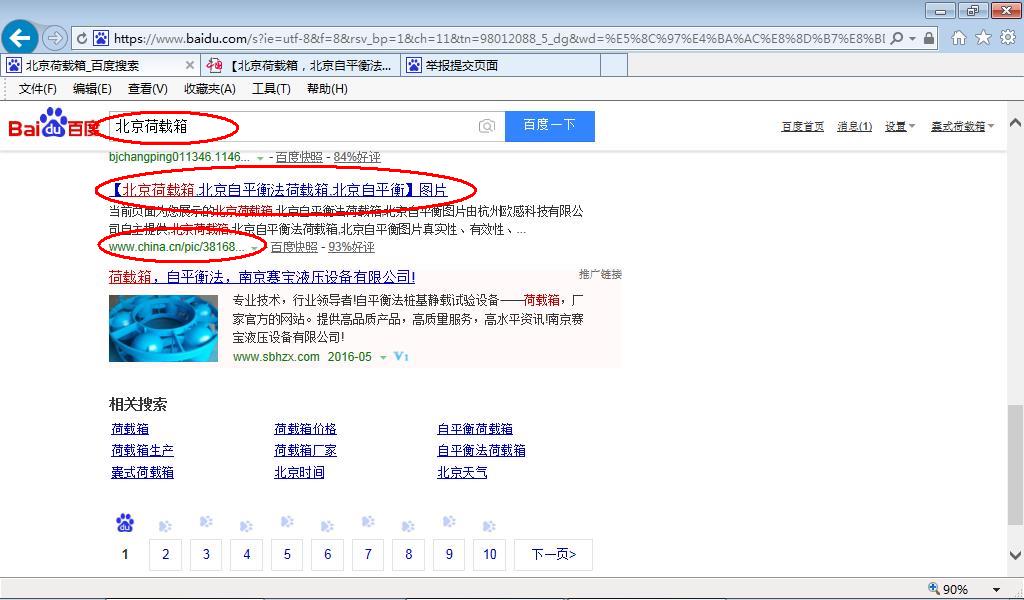The image size is (1024, 600).
Task: Open a new blank tab
Action: click(x=614, y=65)
